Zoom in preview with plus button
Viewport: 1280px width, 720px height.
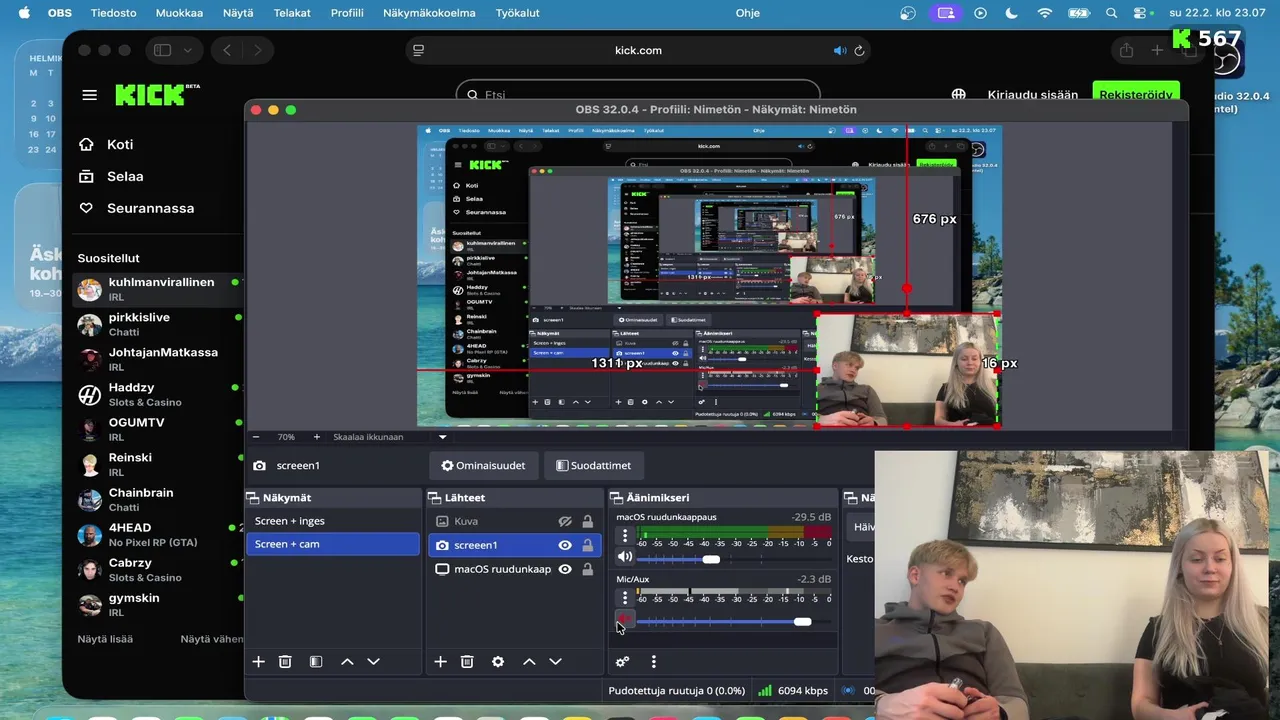pos(317,437)
